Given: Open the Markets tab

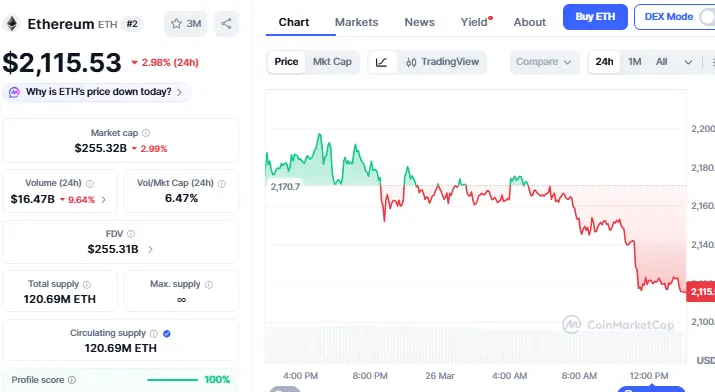Looking at the screenshot, I should pos(357,22).
